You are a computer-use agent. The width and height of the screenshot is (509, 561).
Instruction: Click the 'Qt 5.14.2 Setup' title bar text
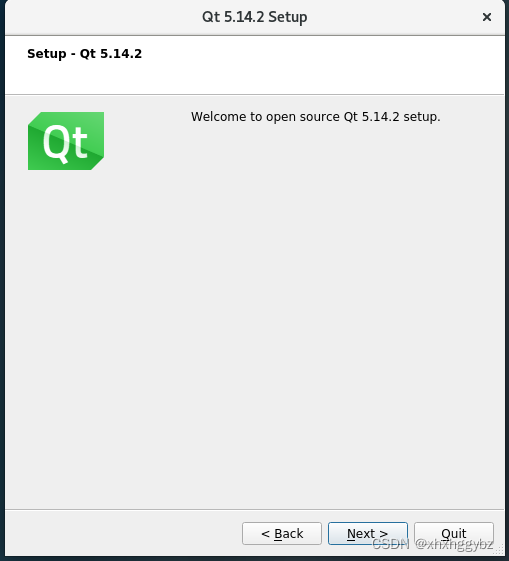tap(254, 17)
